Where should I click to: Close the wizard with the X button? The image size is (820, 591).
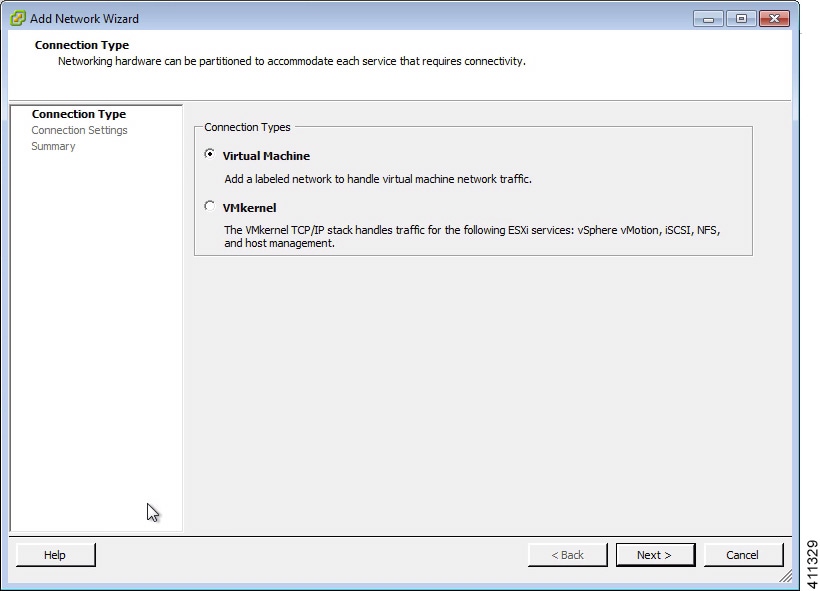tap(775, 19)
